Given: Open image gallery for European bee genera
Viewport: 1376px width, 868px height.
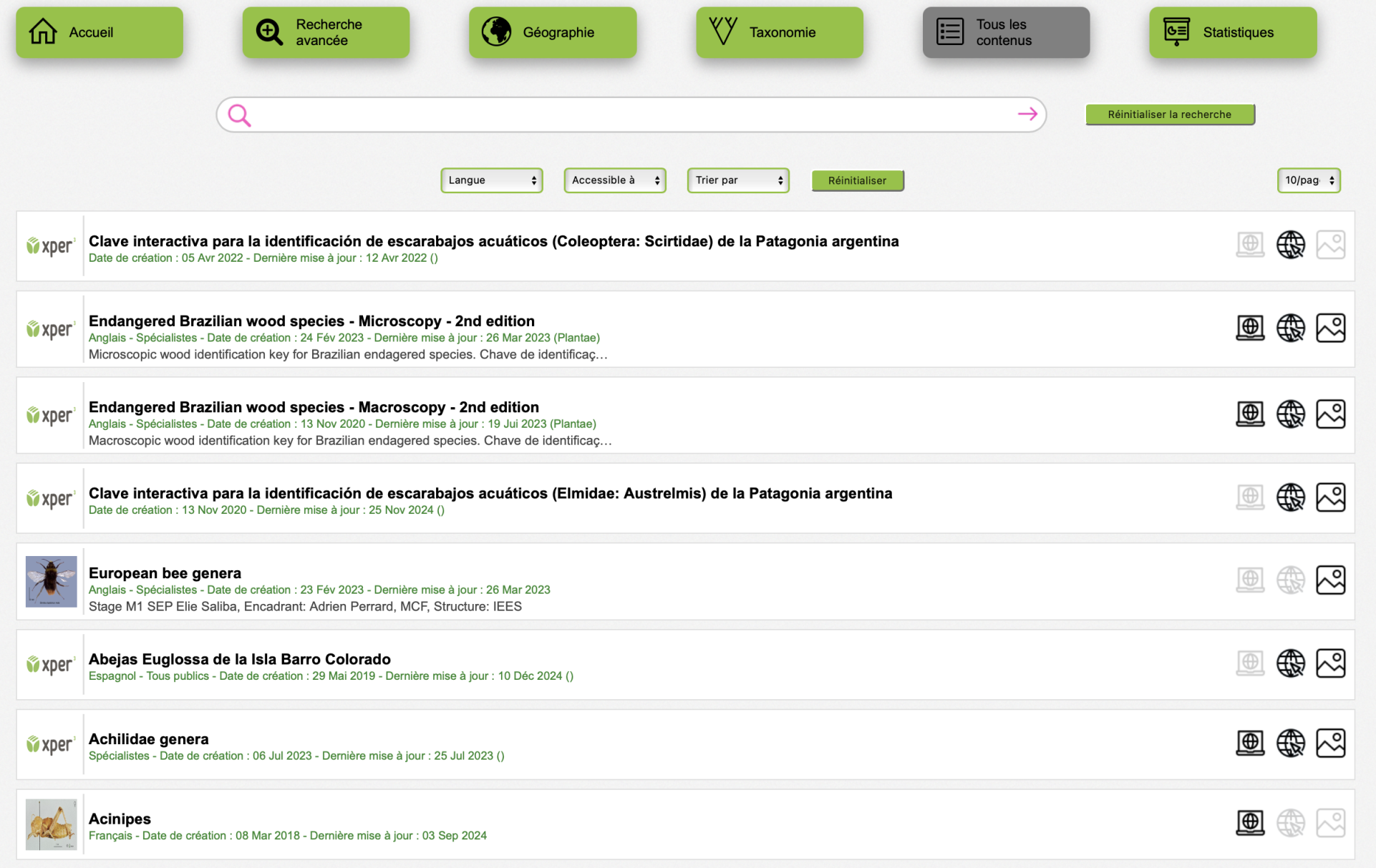Looking at the screenshot, I should point(1330,580).
